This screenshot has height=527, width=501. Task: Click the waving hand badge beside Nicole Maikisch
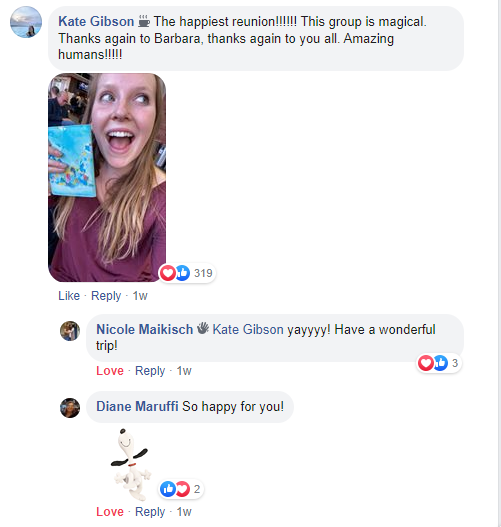(203, 328)
